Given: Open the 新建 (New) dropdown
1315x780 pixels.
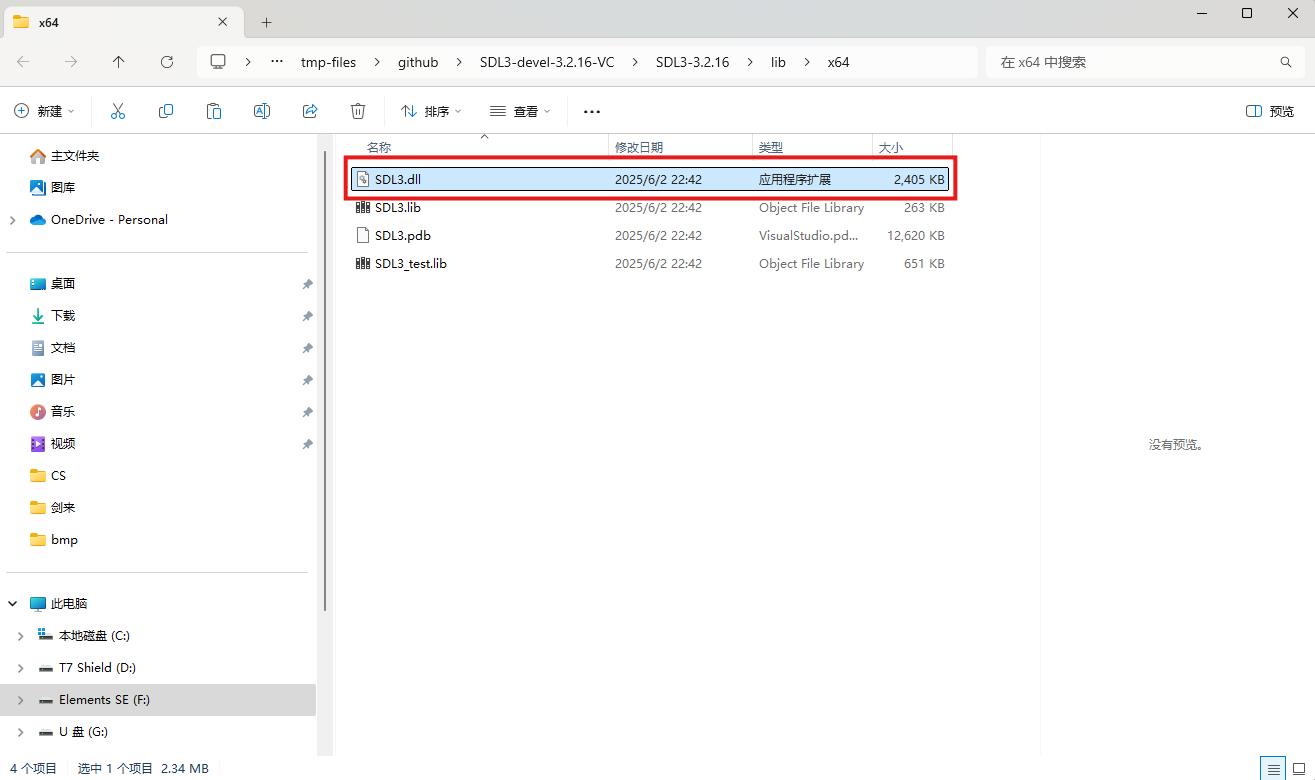Looking at the screenshot, I should click(x=44, y=111).
